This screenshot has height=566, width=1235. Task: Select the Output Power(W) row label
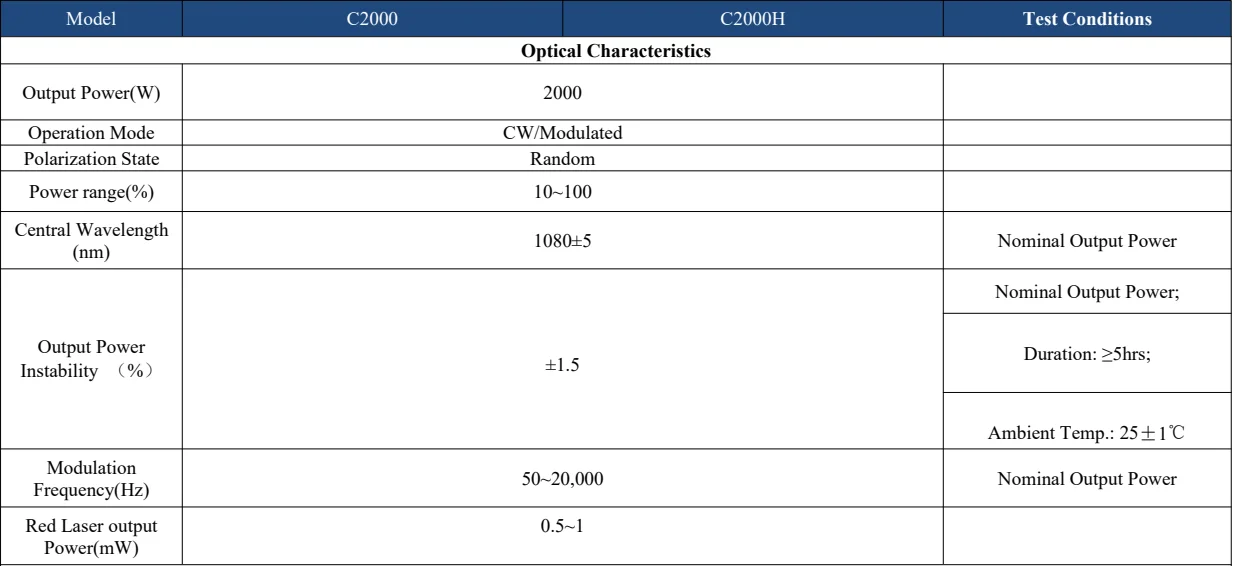pyautogui.click(x=90, y=95)
